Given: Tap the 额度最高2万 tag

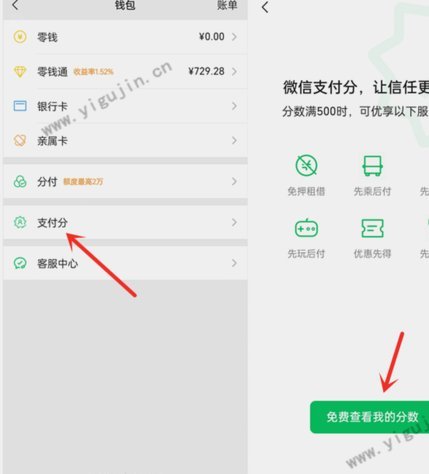Looking at the screenshot, I should coord(83,182).
